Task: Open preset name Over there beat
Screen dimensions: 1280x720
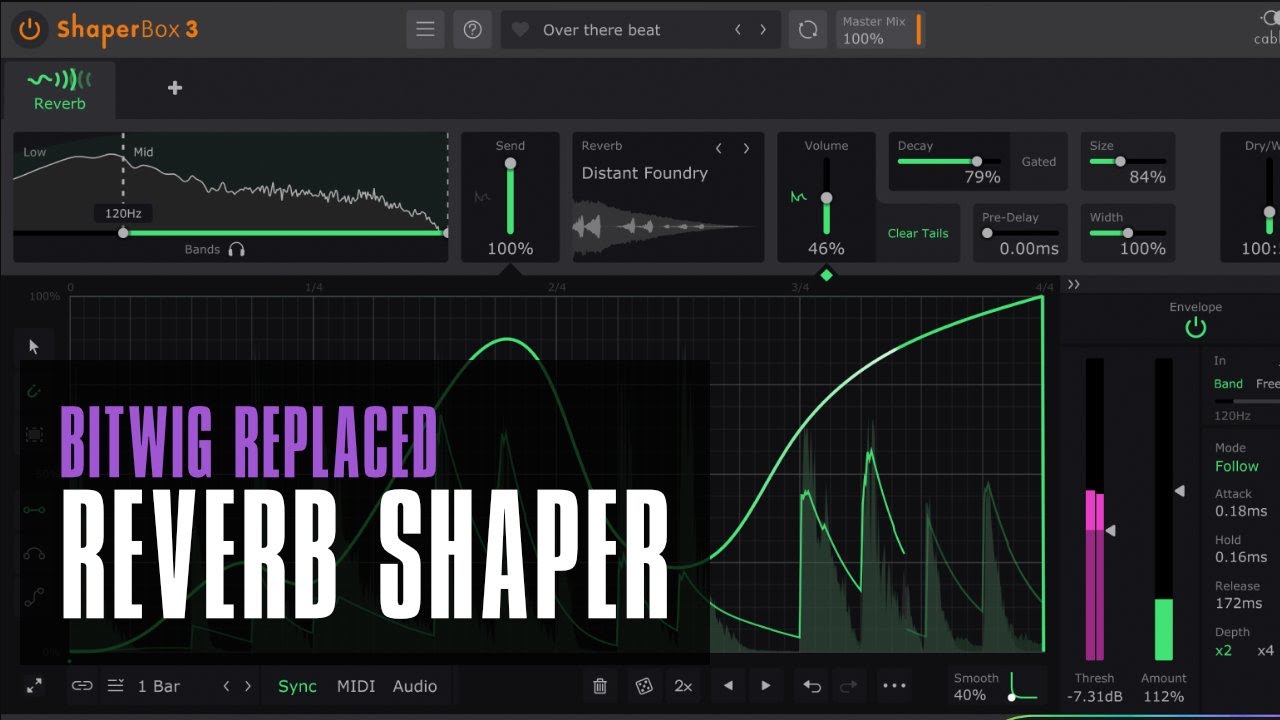Action: (x=601, y=30)
